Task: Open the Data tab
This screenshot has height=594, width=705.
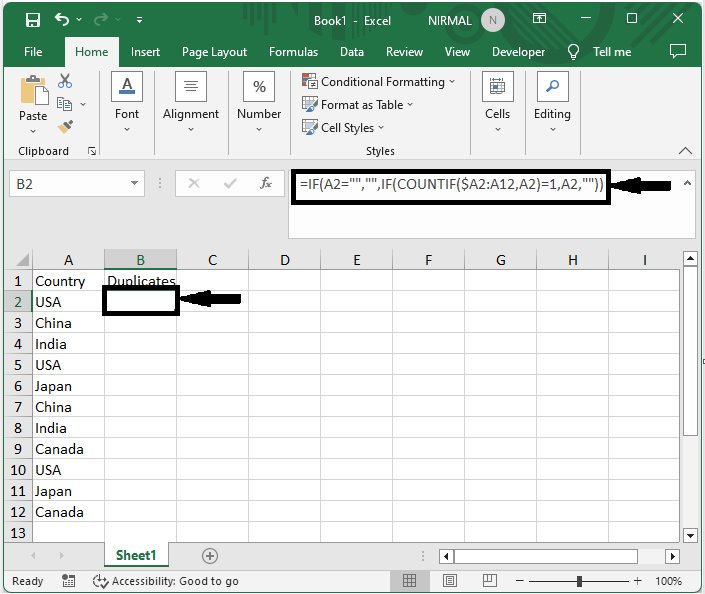Action: 352,52
